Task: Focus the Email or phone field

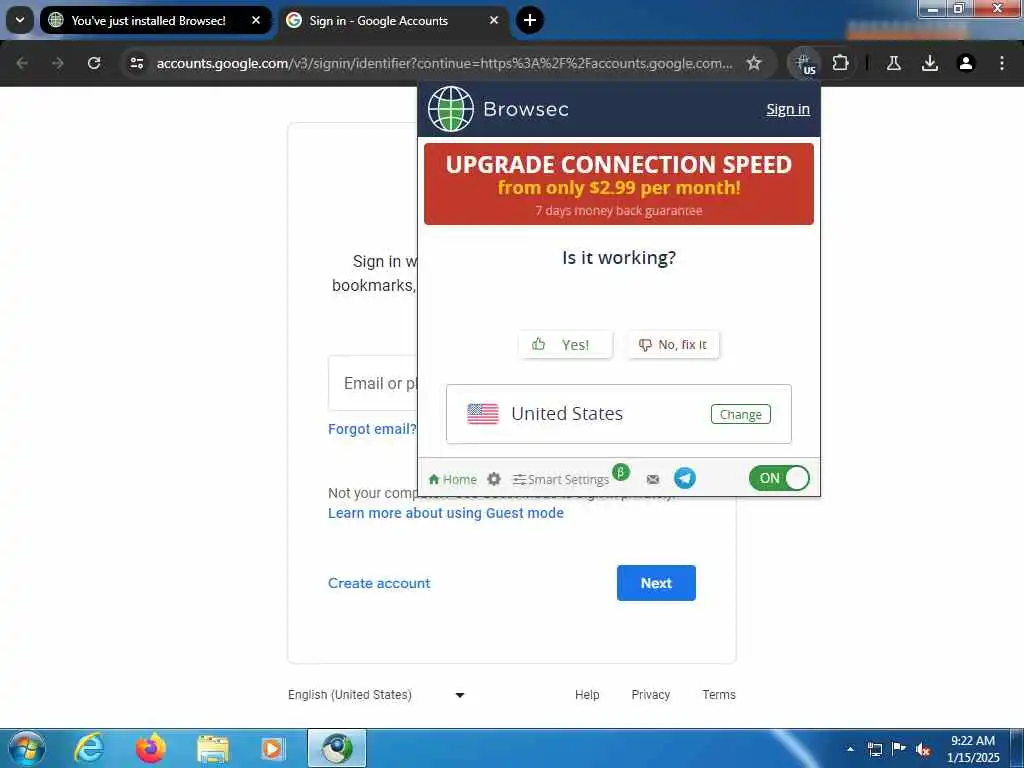Action: tap(373, 383)
